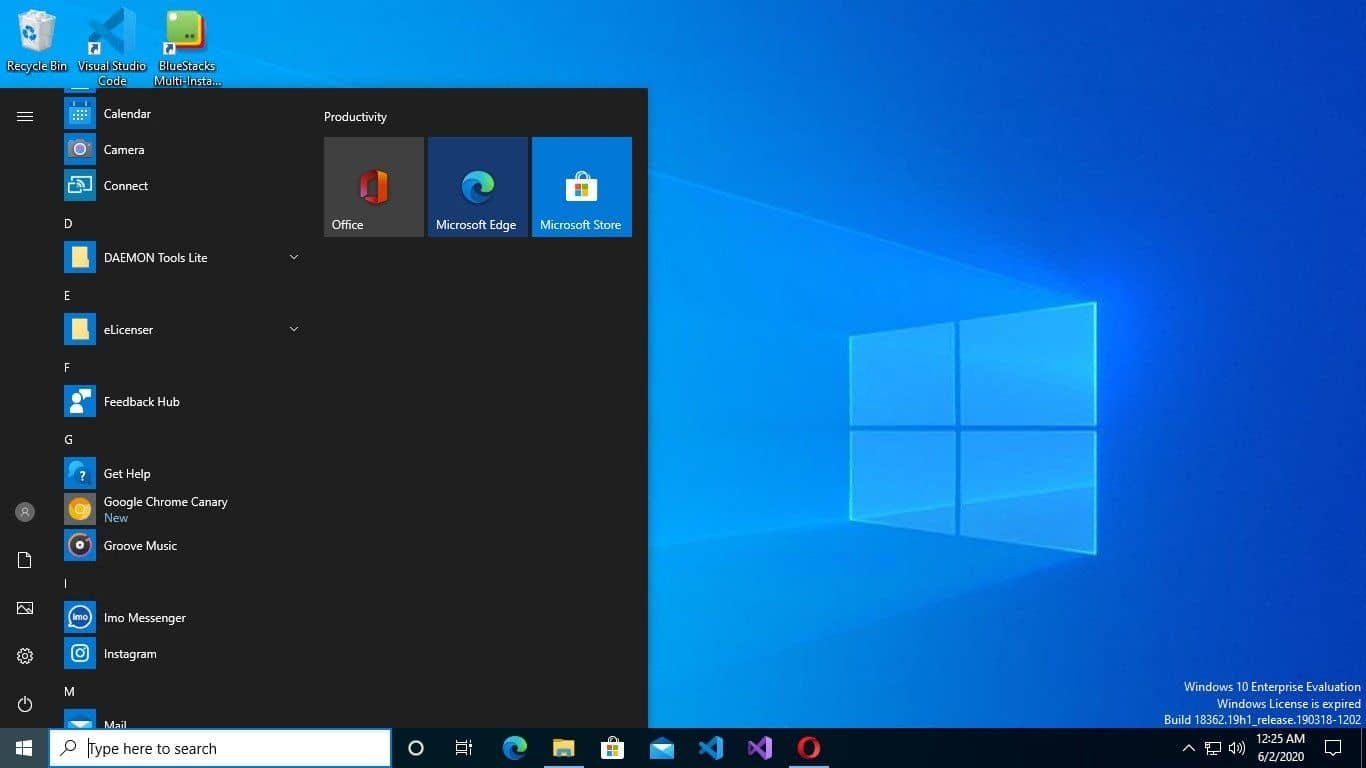Select the letter E group header
This screenshot has height=768, width=1366.
(68, 296)
